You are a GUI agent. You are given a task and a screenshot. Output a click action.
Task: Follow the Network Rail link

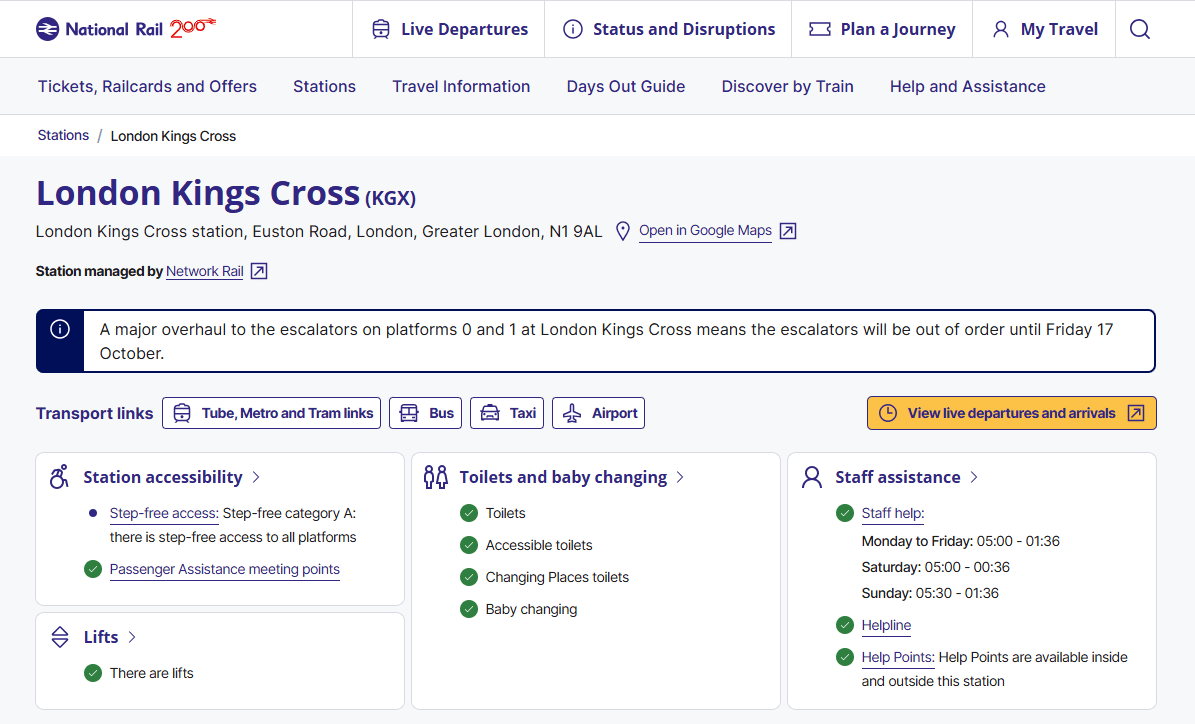[x=205, y=271]
